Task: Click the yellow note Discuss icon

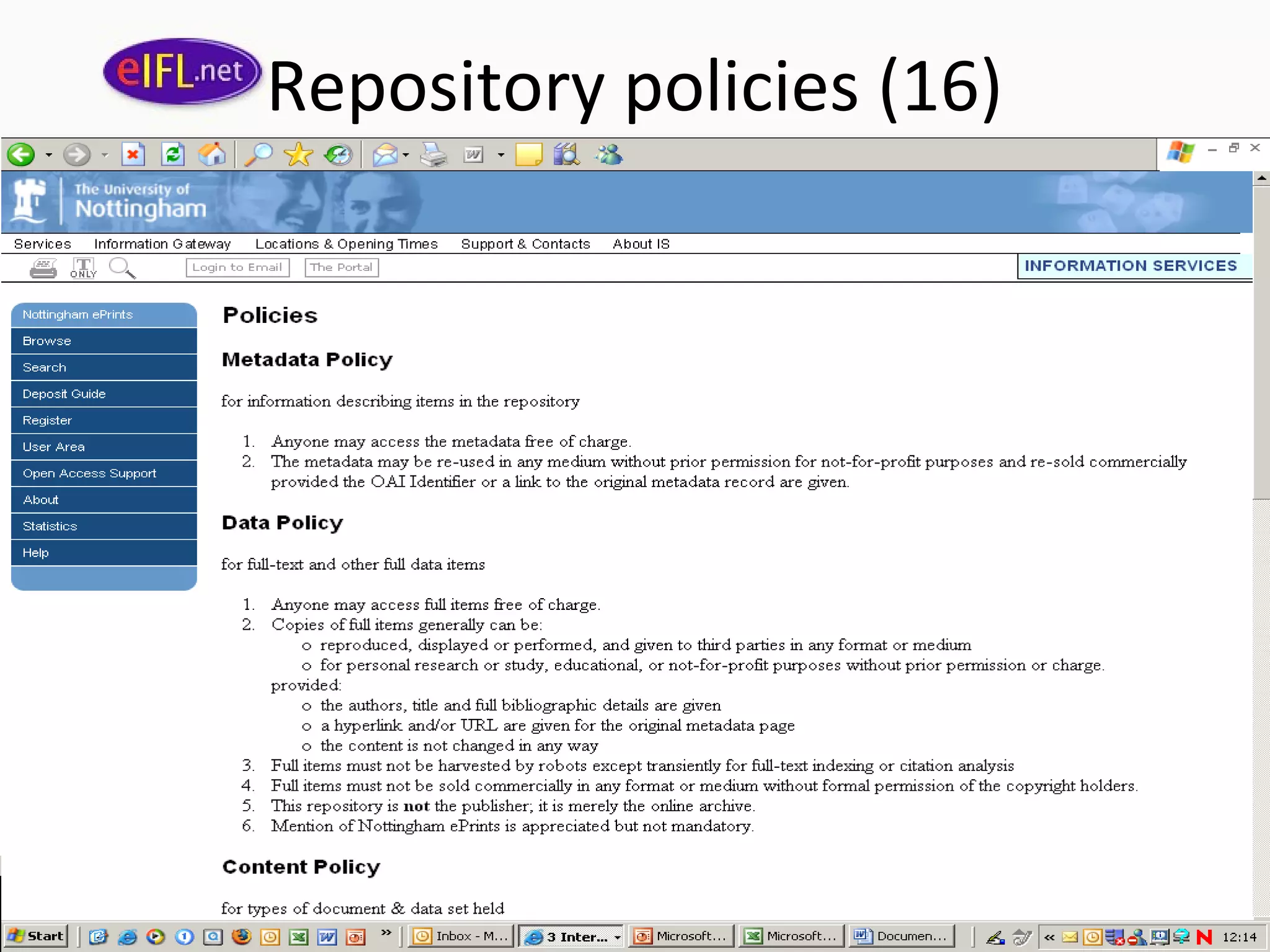Action: click(528, 154)
